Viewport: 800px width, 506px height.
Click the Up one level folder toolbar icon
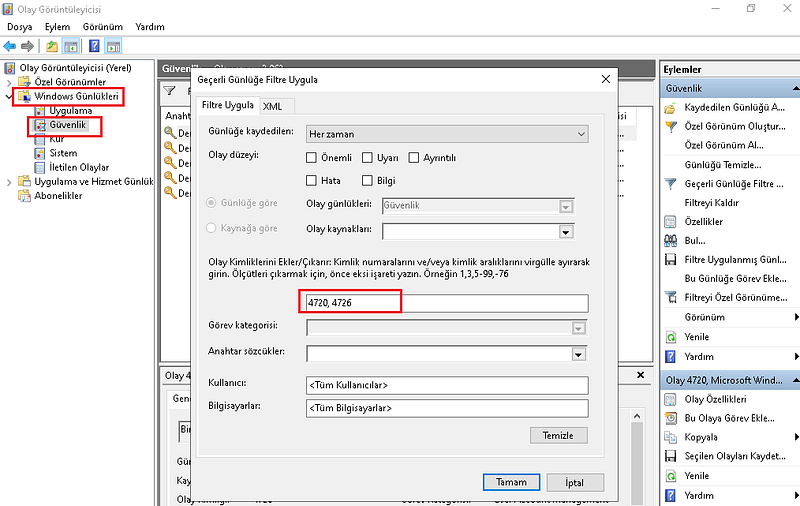click(x=52, y=46)
